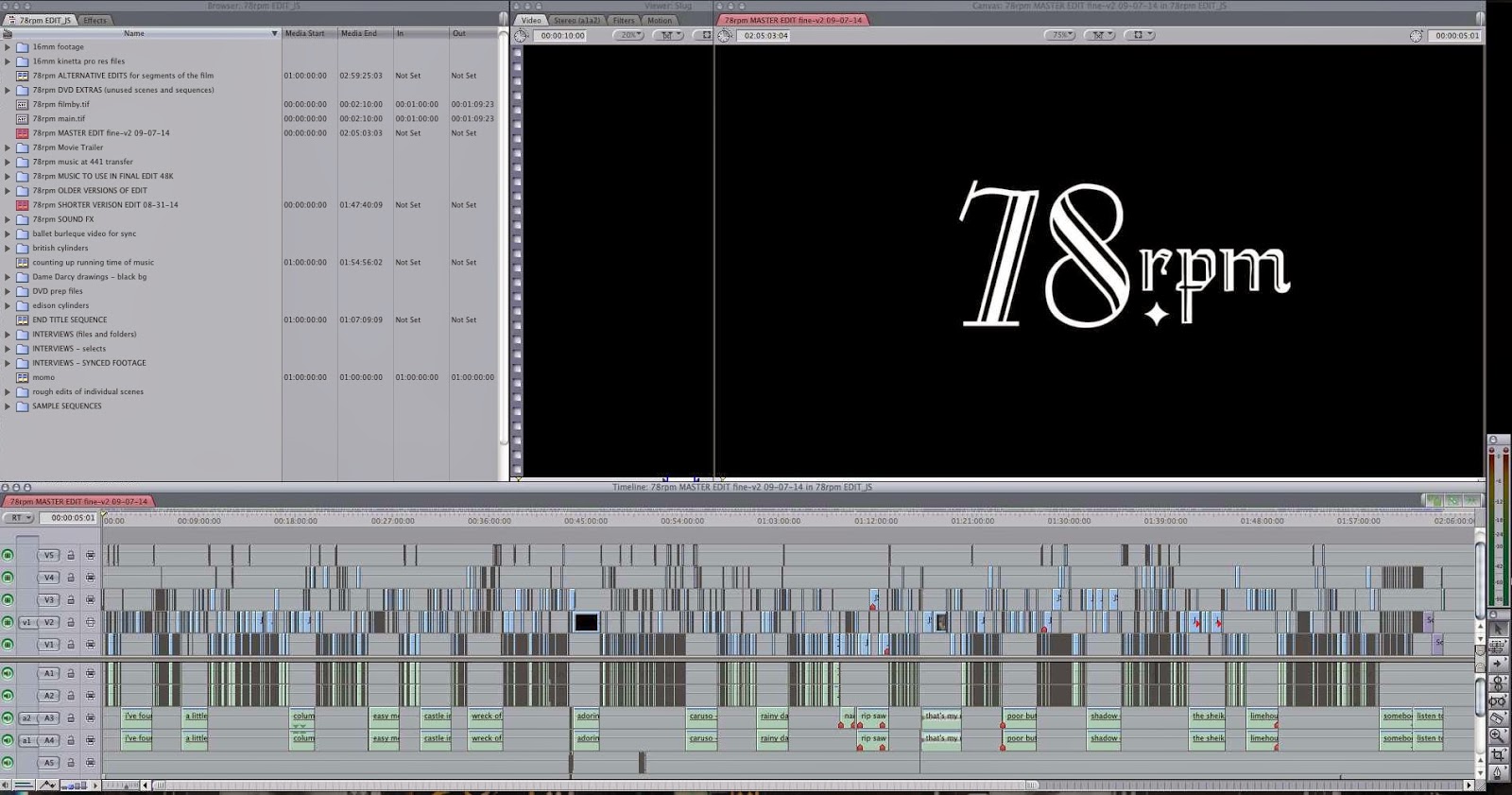
Task: Switch to the Effects tab
Action: tap(95, 20)
